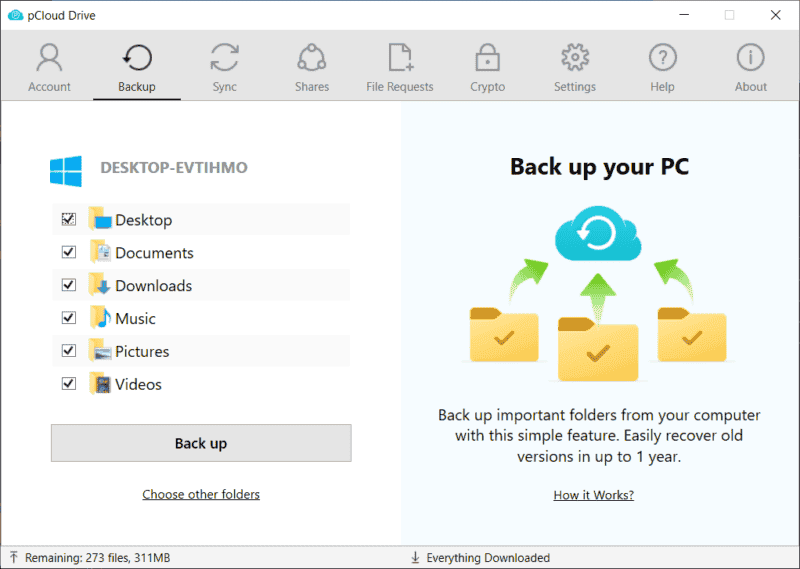This screenshot has height=569, width=800.
Task: Click the Back up your PC heading
Action: pos(599,167)
